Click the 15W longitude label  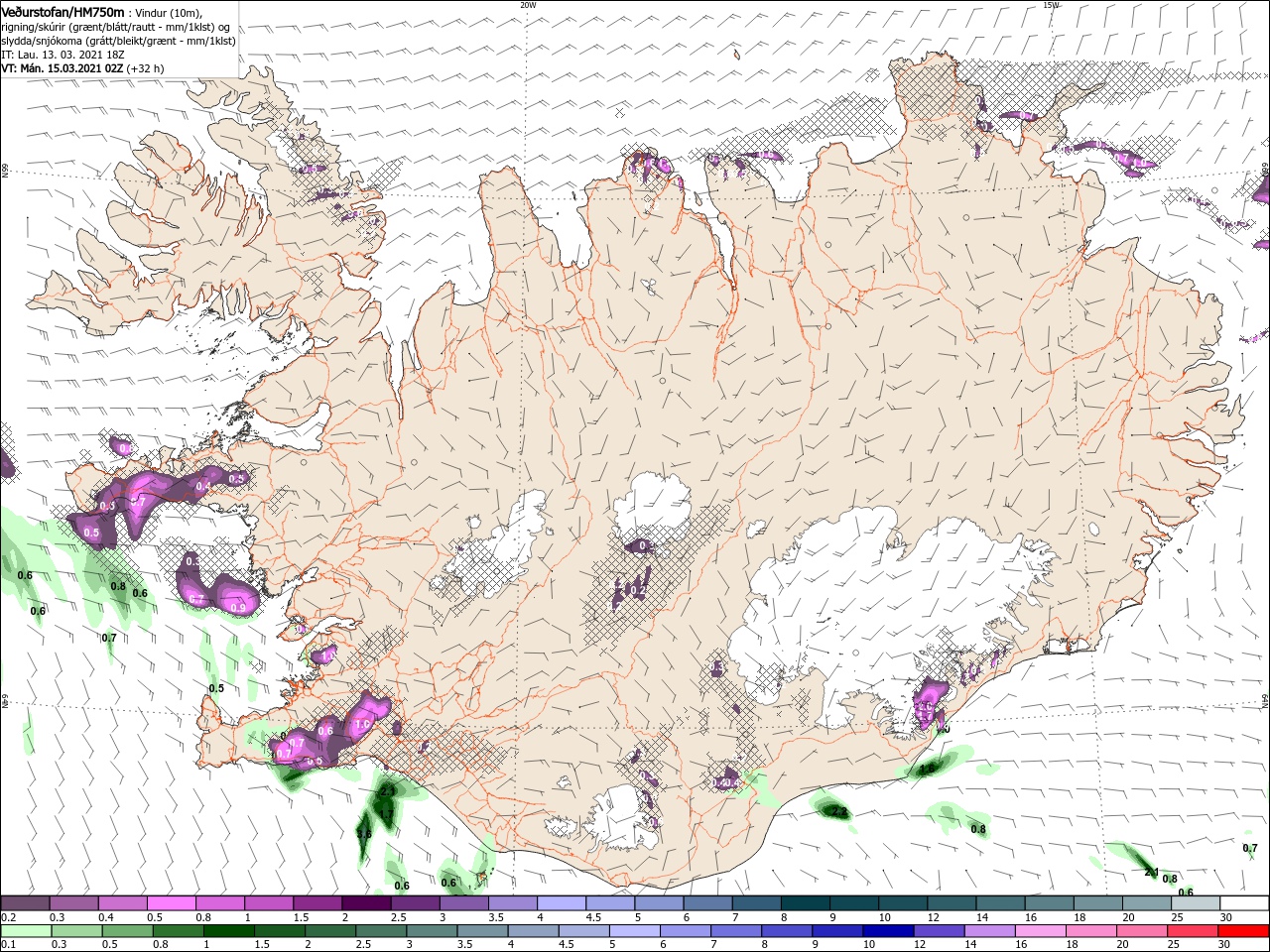pyautogui.click(x=1051, y=5)
